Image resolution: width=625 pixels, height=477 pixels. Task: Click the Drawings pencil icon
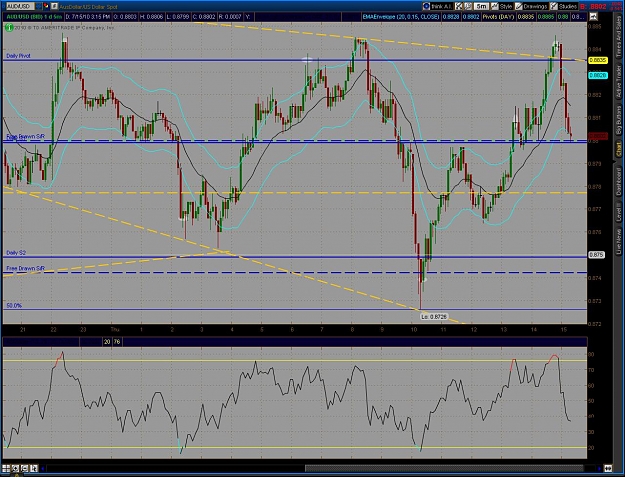(519, 6)
